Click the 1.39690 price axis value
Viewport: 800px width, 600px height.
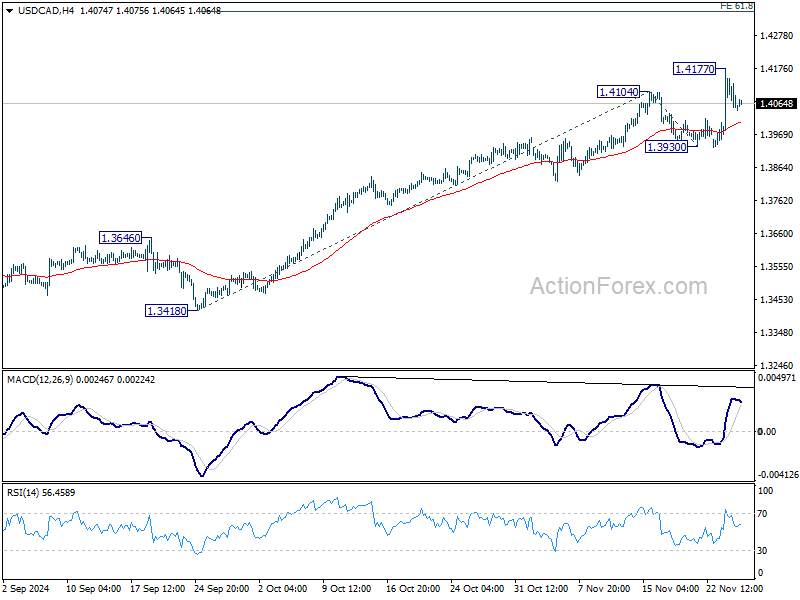click(x=777, y=135)
